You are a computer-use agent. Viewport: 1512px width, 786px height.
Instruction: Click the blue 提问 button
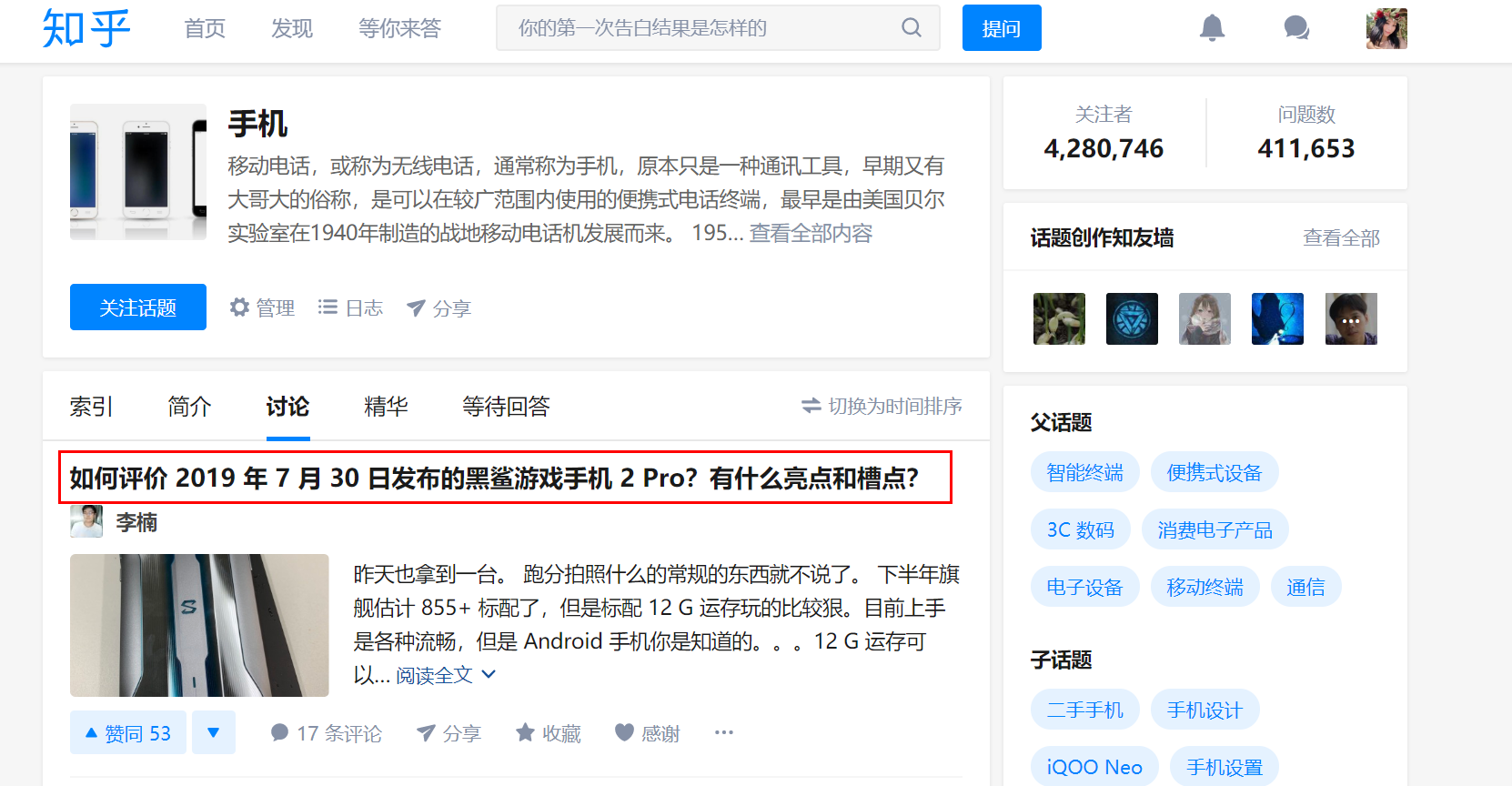(x=1002, y=28)
